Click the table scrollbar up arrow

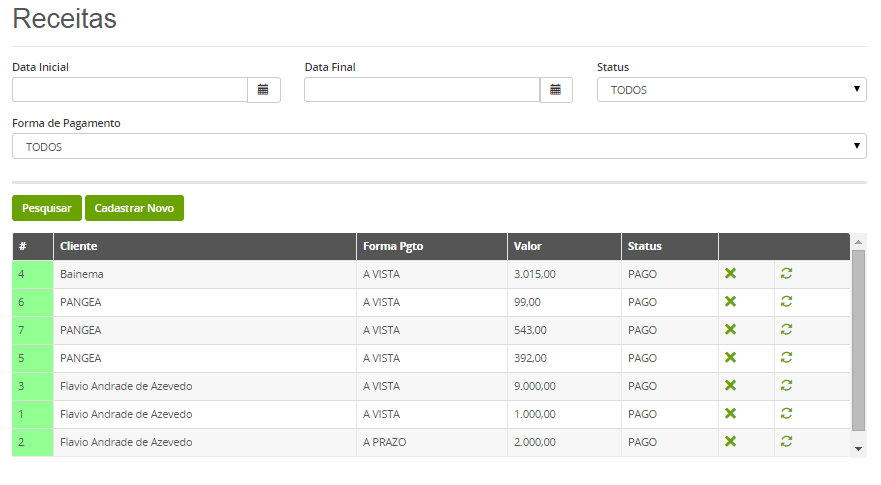[858, 242]
